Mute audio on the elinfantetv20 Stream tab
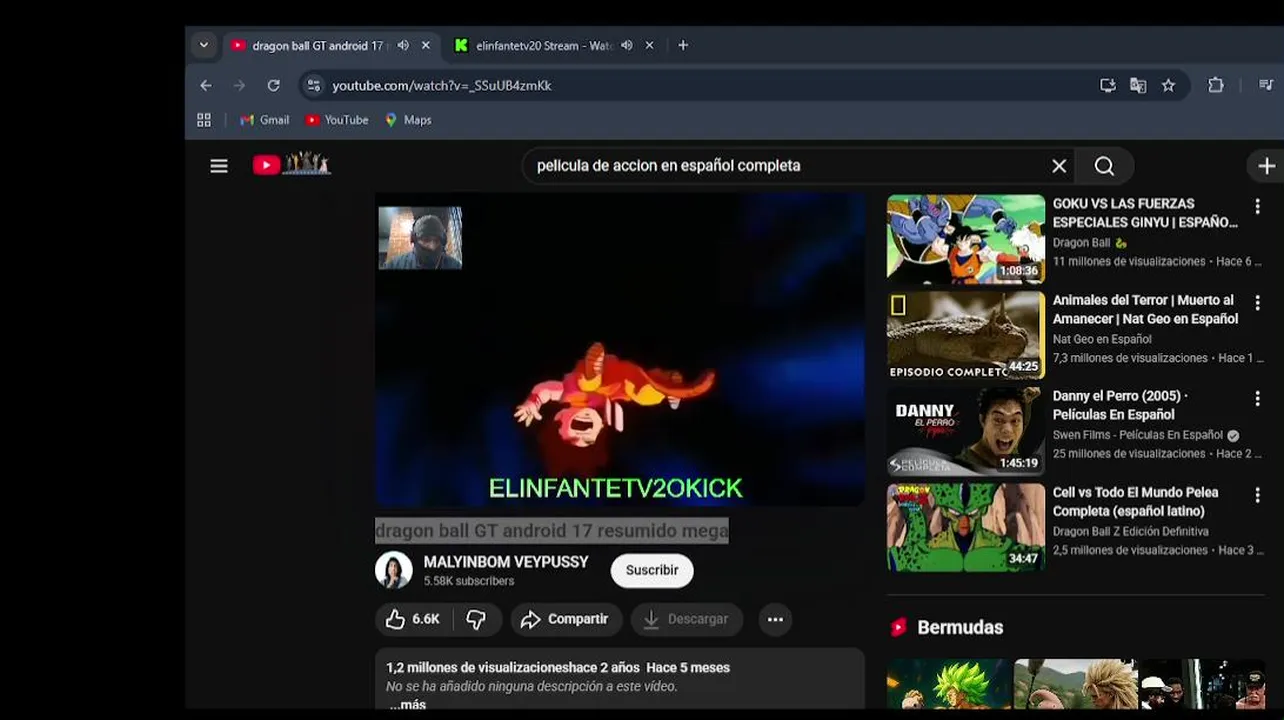This screenshot has width=1284, height=720. click(627, 46)
